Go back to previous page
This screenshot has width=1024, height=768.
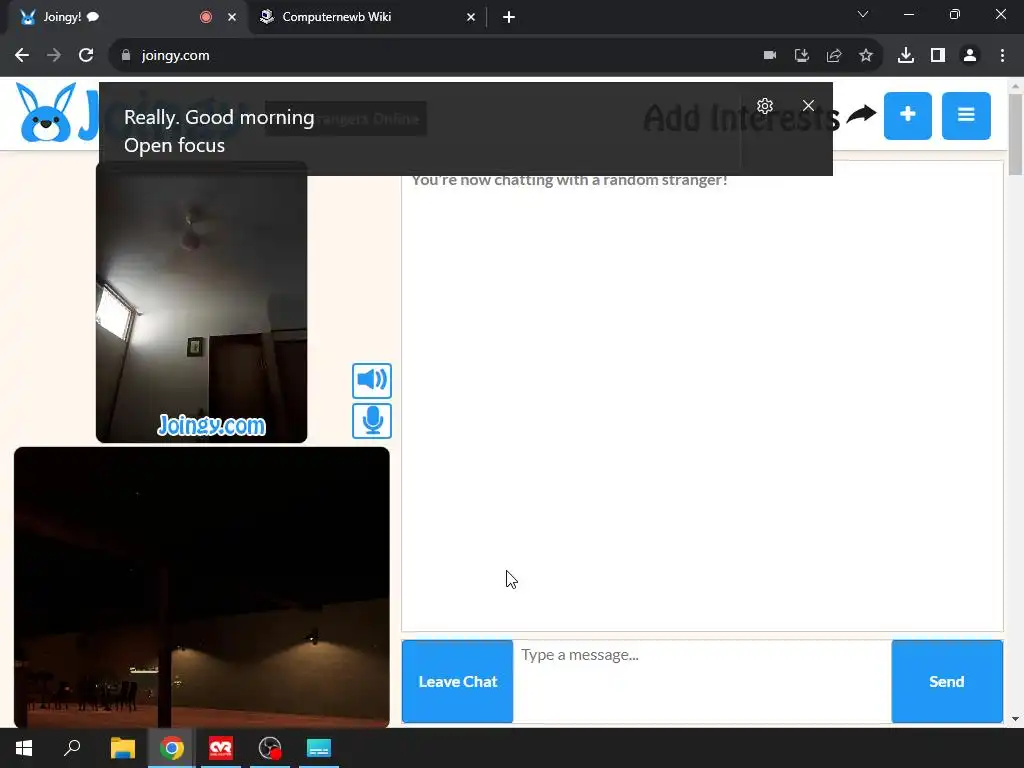coord(22,56)
